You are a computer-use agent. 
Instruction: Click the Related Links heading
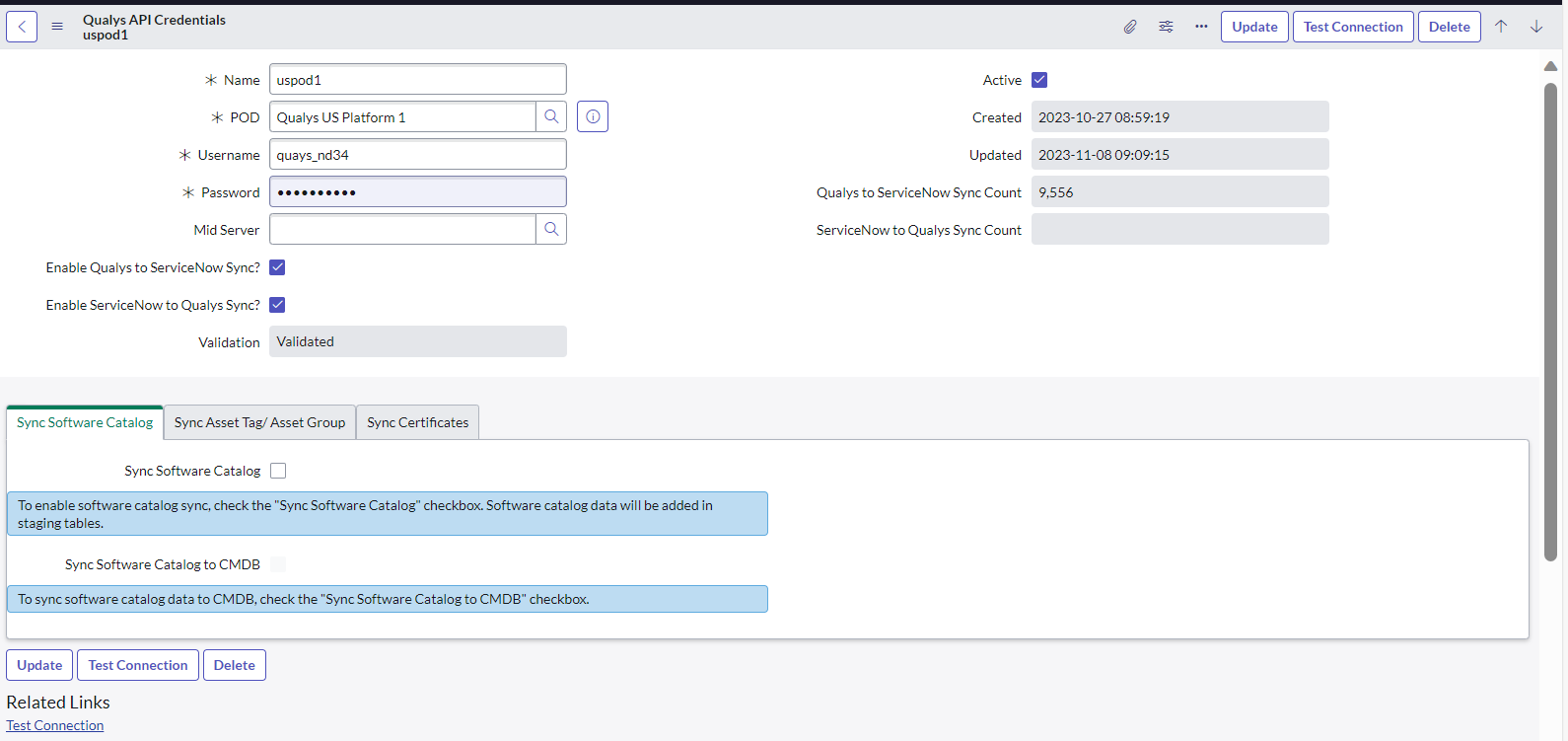58,703
